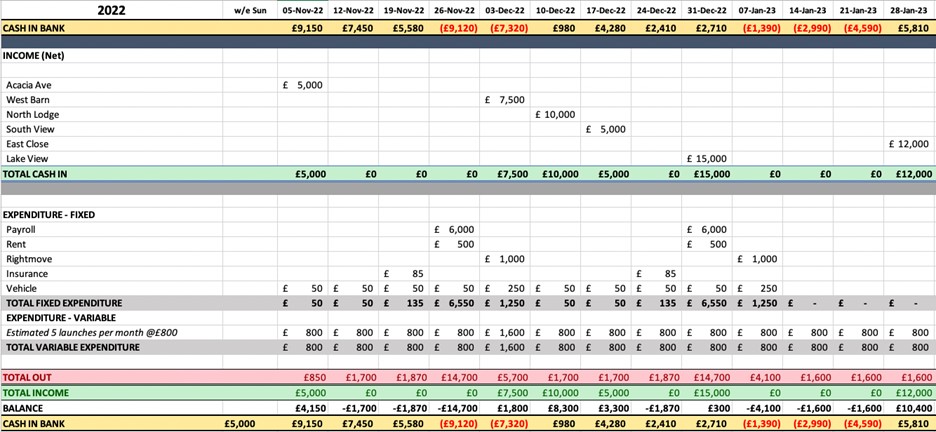Click the "TOTAL CASH IN" row label
Image resolution: width=936 pixels, height=432 pixels.
(x=33, y=174)
